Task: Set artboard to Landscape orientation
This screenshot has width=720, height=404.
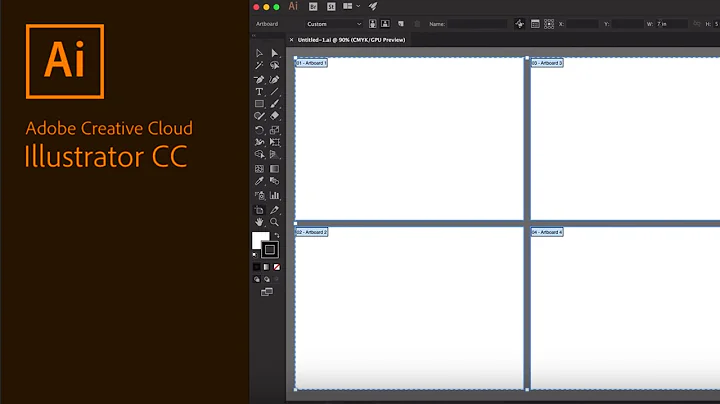Action: point(385,24)
